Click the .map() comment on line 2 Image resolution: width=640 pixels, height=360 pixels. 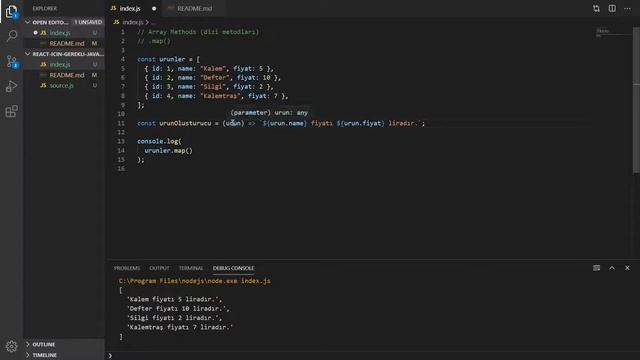point(154,41)
